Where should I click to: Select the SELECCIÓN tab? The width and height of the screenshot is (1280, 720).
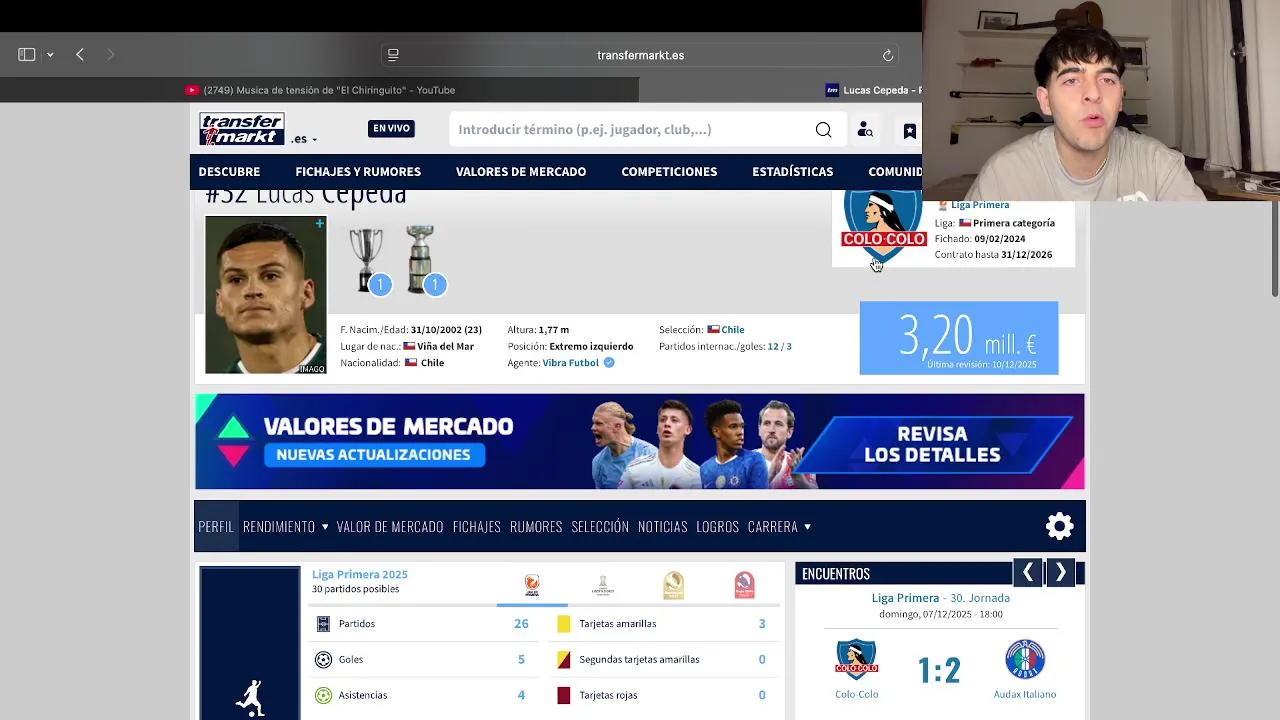600,526
